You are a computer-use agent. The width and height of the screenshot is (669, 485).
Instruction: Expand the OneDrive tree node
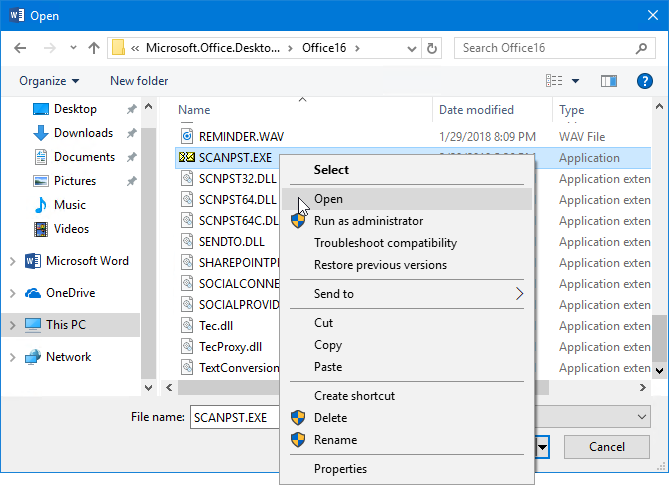pyautogui.click(x=12, y=293)
